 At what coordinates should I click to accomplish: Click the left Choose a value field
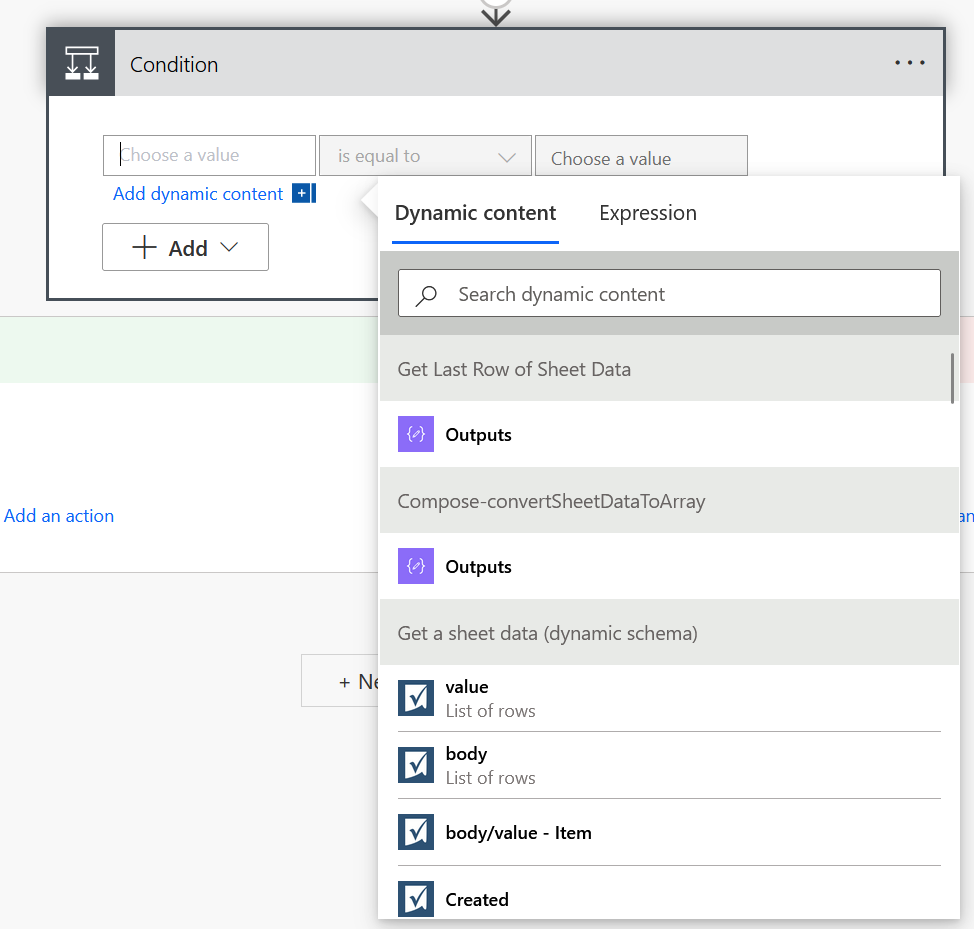click(x=210, y=156)
